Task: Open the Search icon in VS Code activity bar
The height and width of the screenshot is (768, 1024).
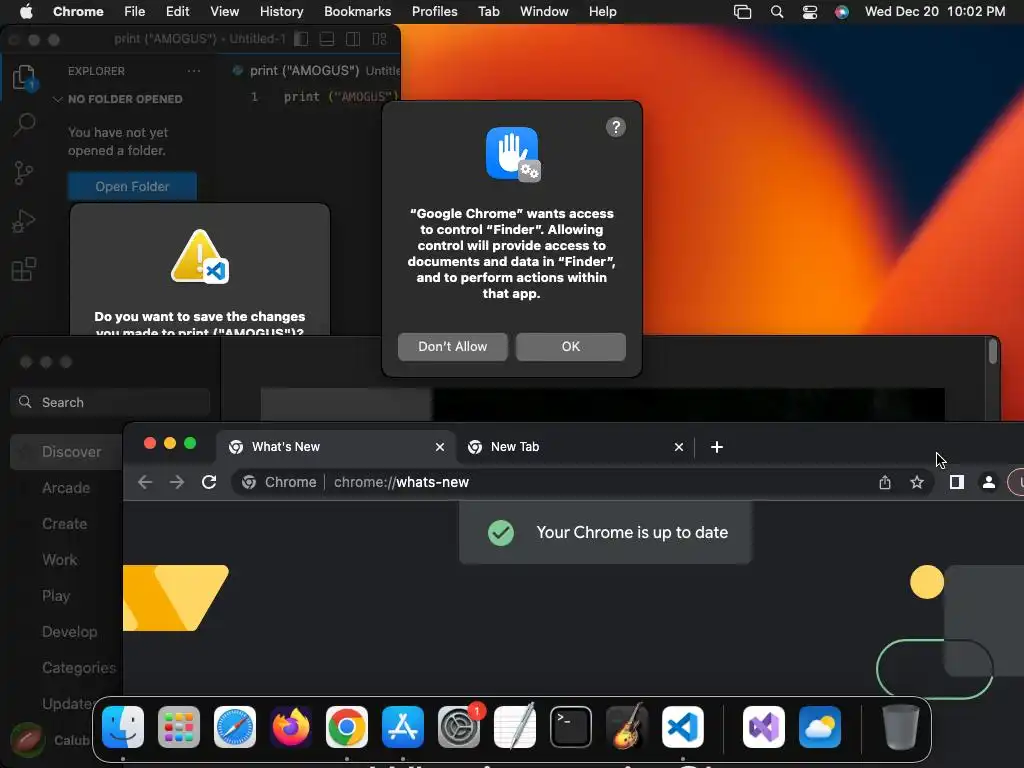Action: click(x=24, y=124)
